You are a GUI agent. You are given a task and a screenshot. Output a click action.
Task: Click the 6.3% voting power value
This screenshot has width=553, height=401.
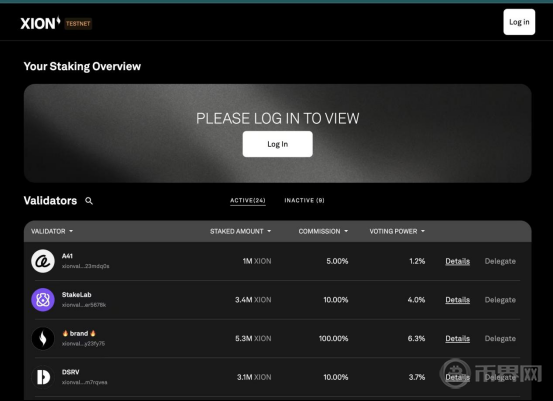416,339
